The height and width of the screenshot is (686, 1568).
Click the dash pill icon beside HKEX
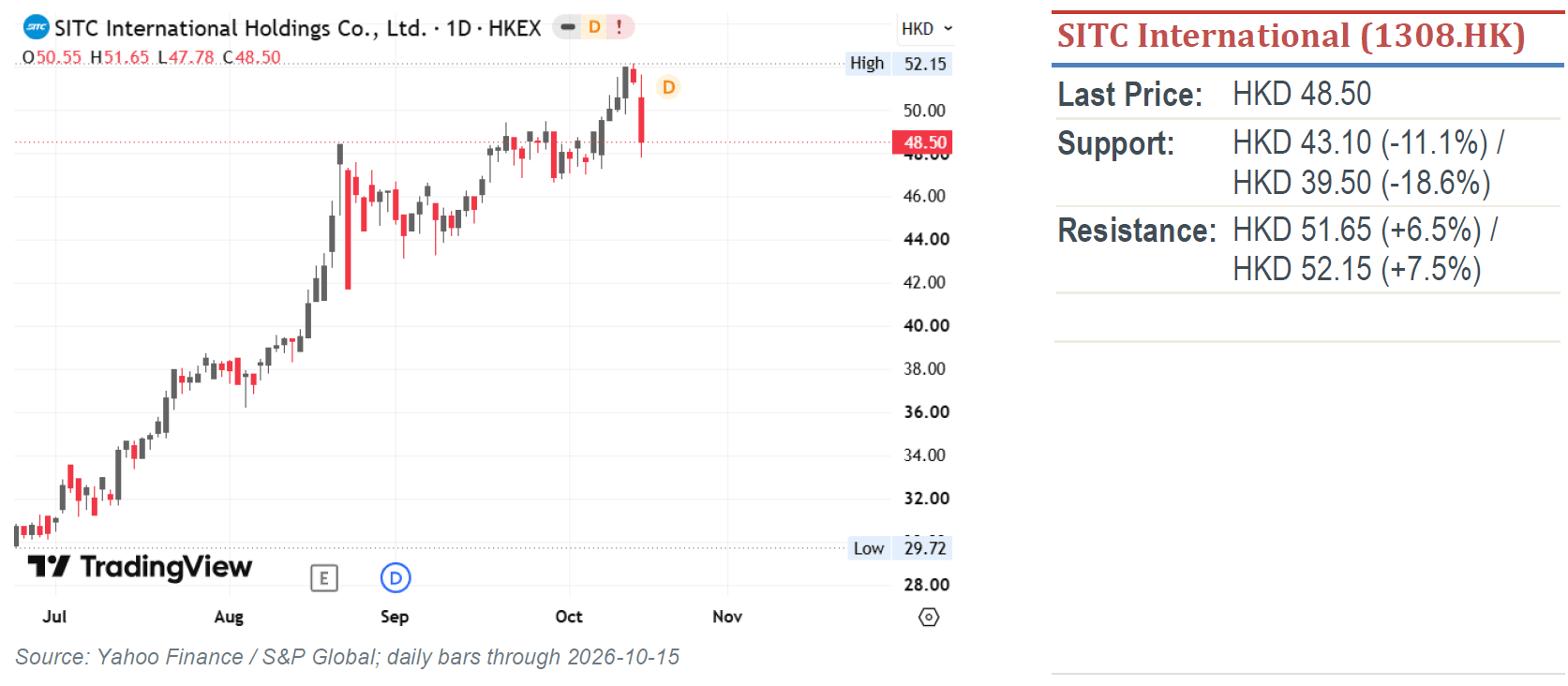coord(568,27)
